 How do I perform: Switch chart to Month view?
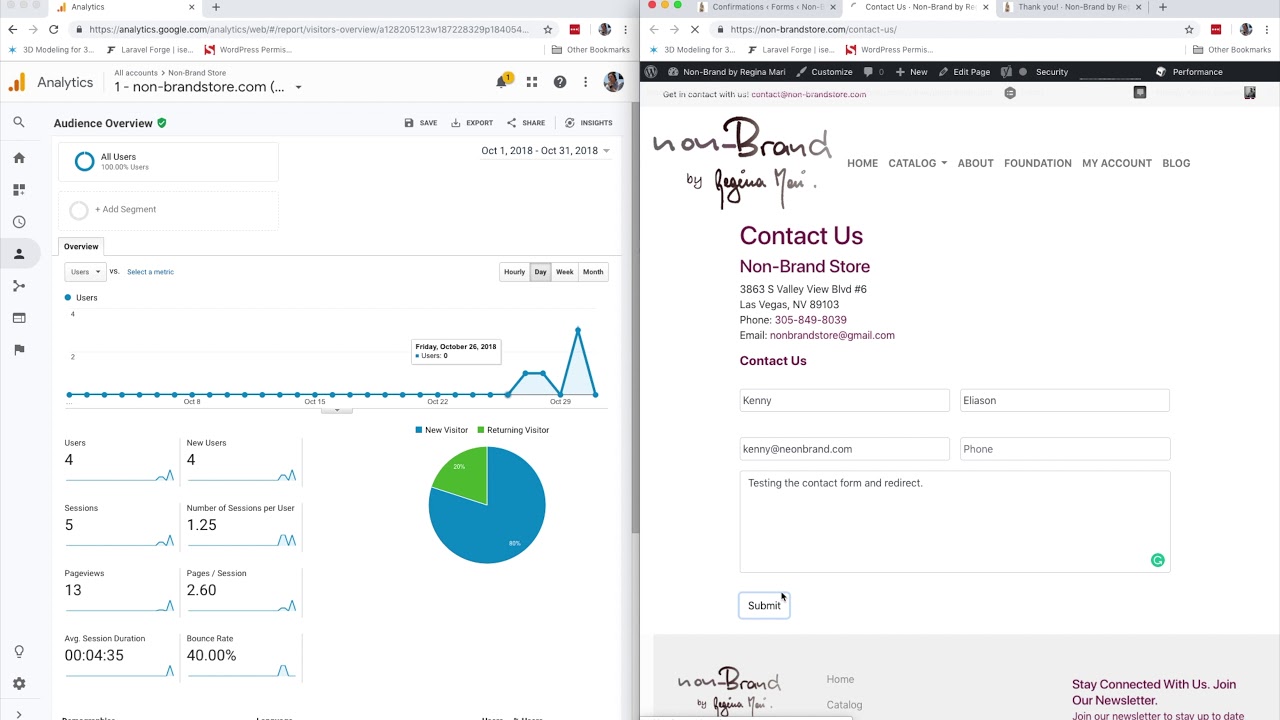pyautogui.click(x=593, y=272)
